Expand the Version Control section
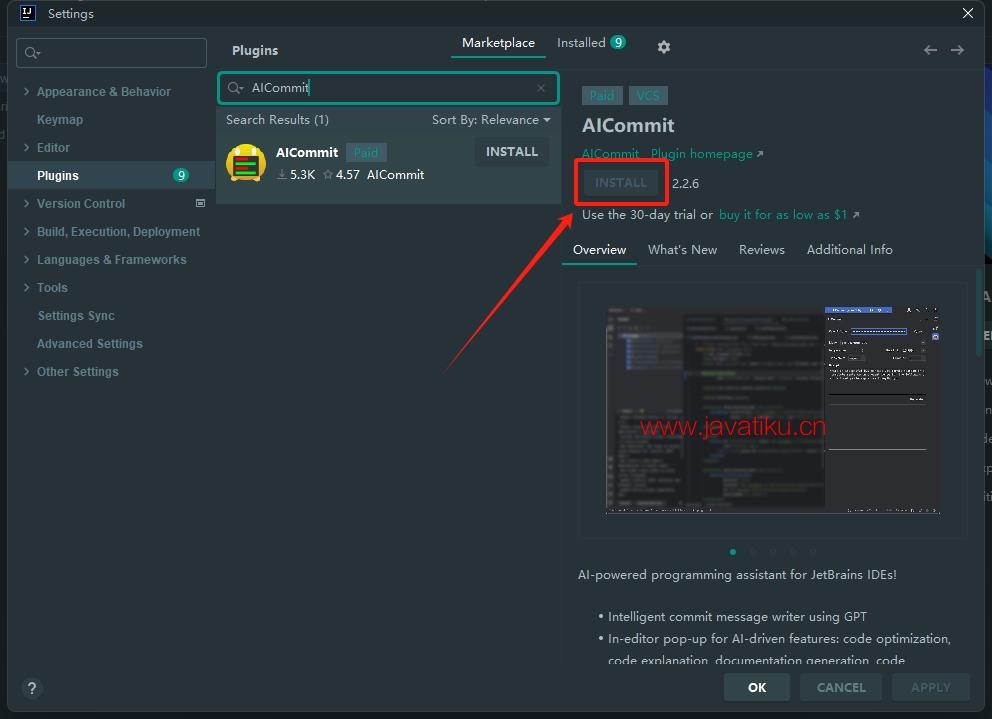This screenshot has width=992, height=719. click(26, 203)
